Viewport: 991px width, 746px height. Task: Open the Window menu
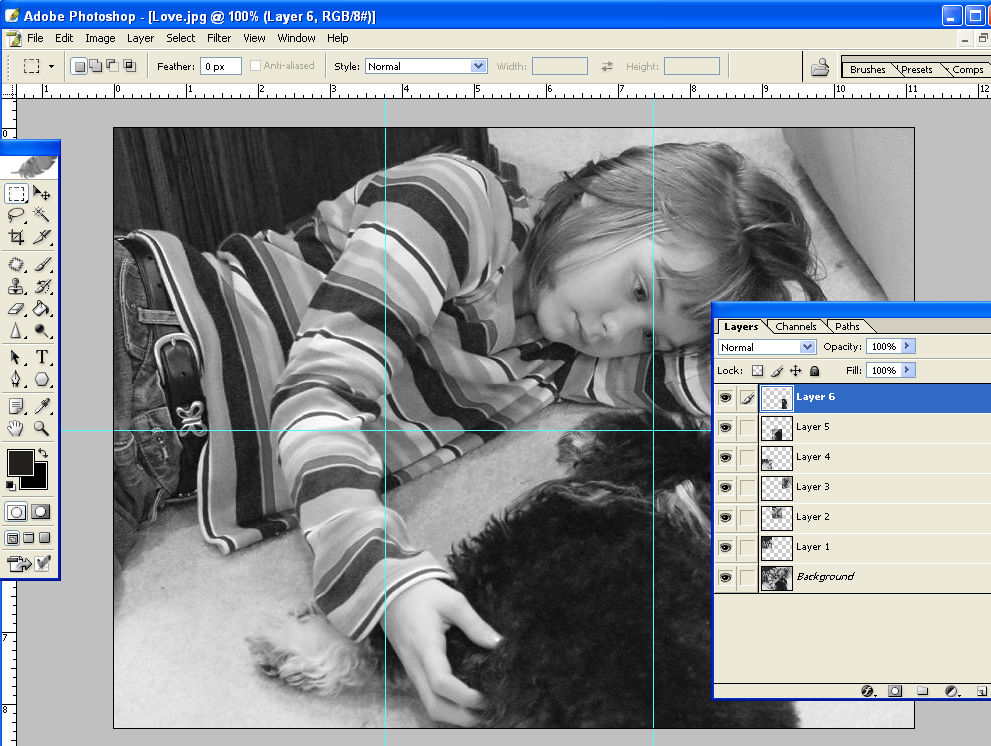pos(296,38)
